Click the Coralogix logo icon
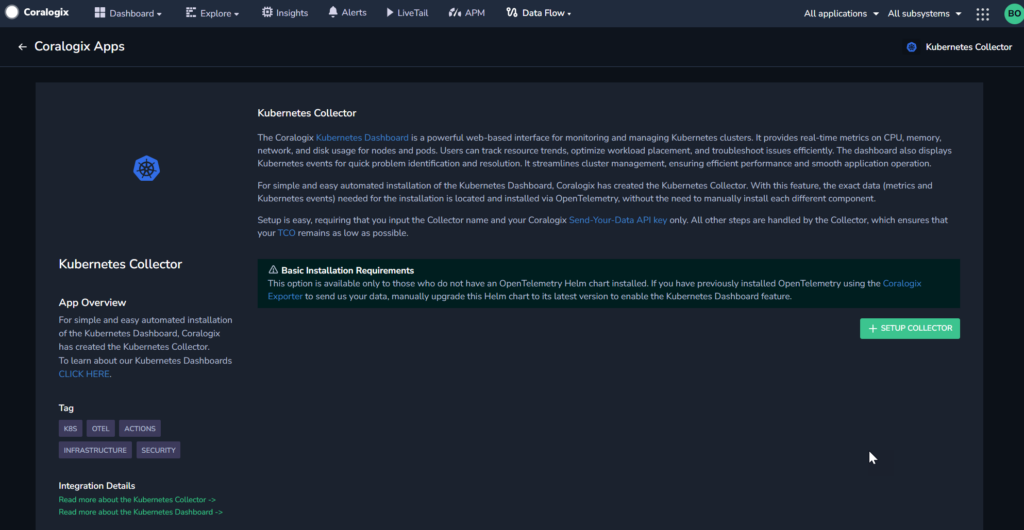The image size is (1024, 530). click(12, 12)
